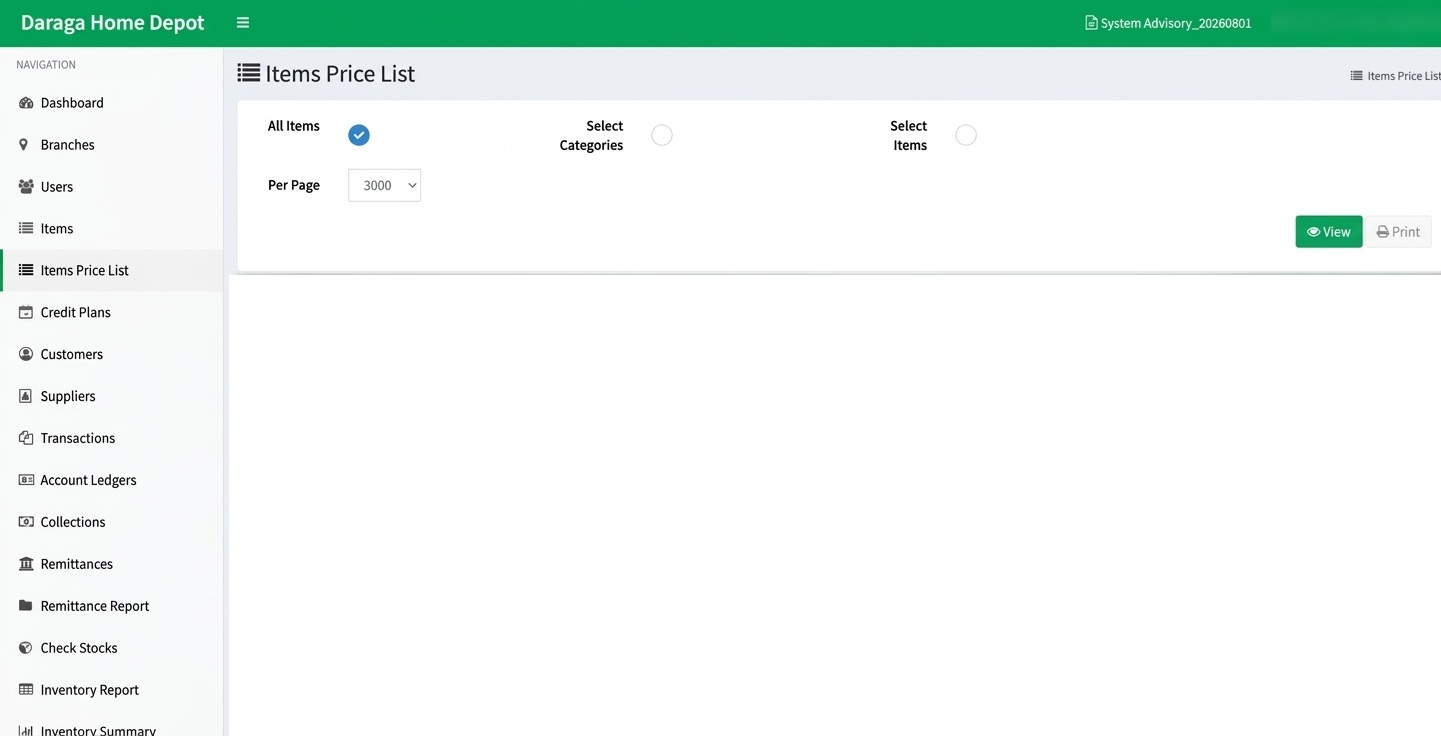Click the Items Price List breadcrumb text
The width and height of the screenshot is (1441, 736).
[1404, 76]
